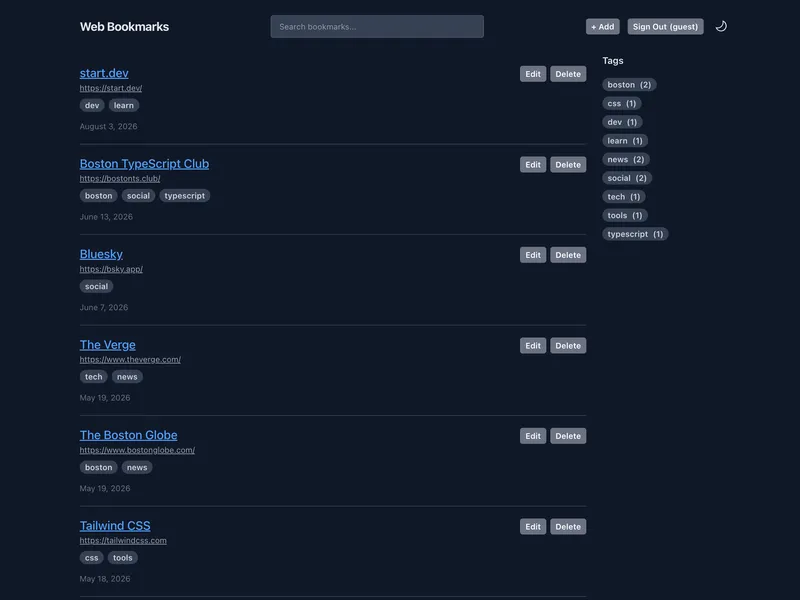Image resolution: width=800 pixels, height=600 pixels.
Task: Select the css tag under Tailwind CSS
Action: (91, 558)
